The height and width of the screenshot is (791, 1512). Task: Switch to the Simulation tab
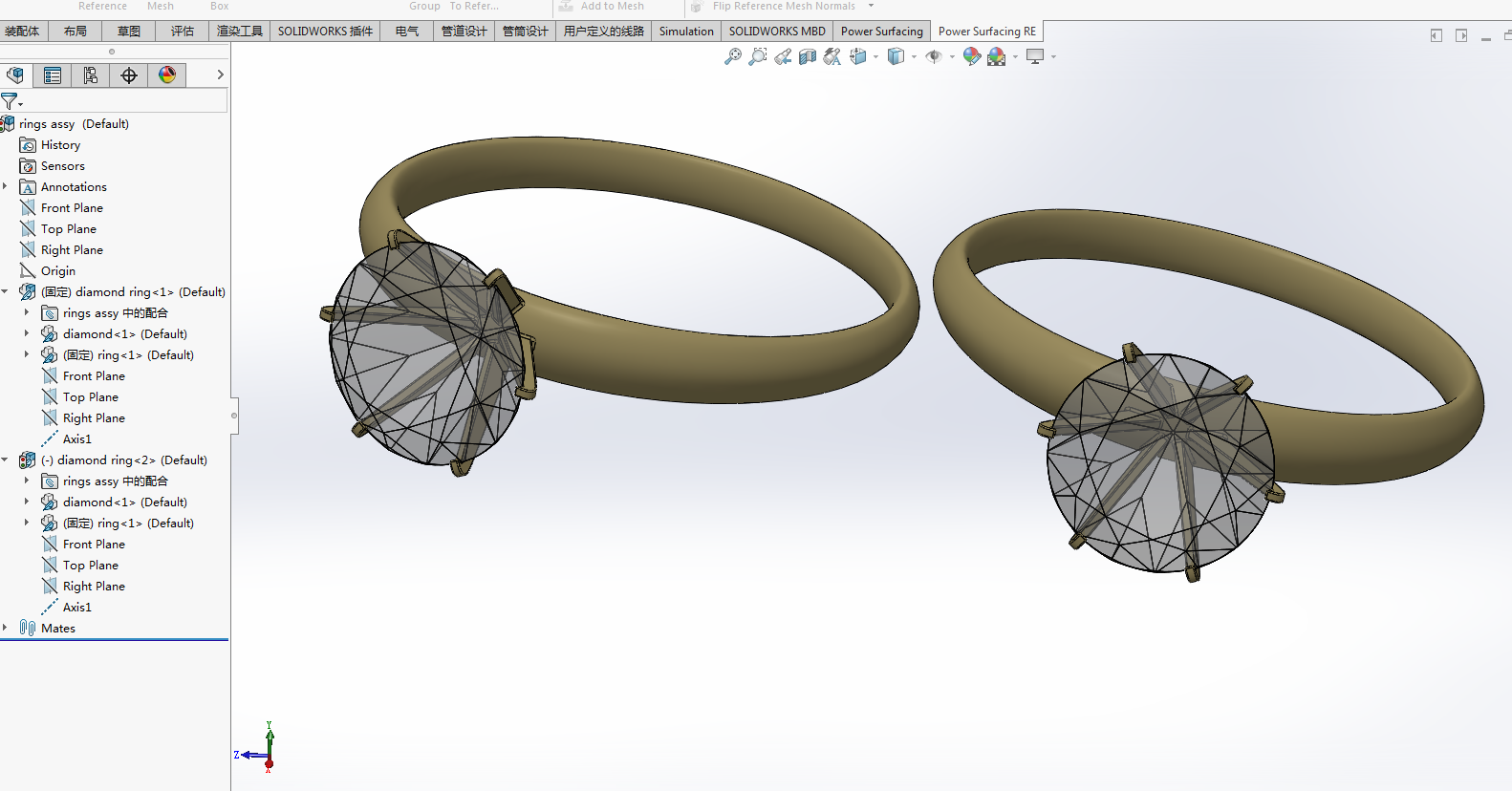[x=685, y=32]
